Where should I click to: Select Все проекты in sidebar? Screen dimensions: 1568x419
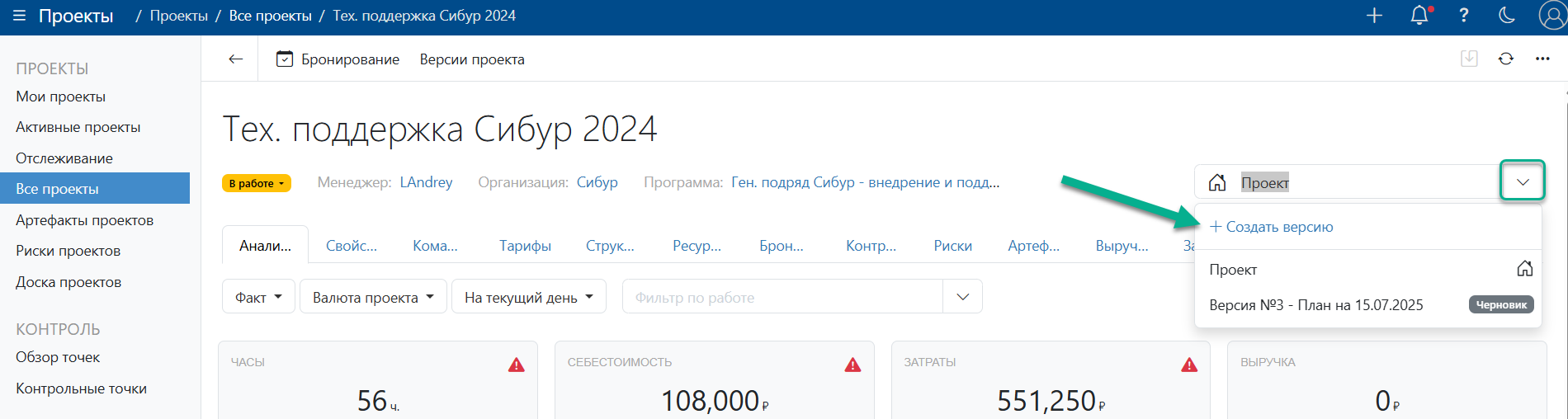tap(95, 188)
